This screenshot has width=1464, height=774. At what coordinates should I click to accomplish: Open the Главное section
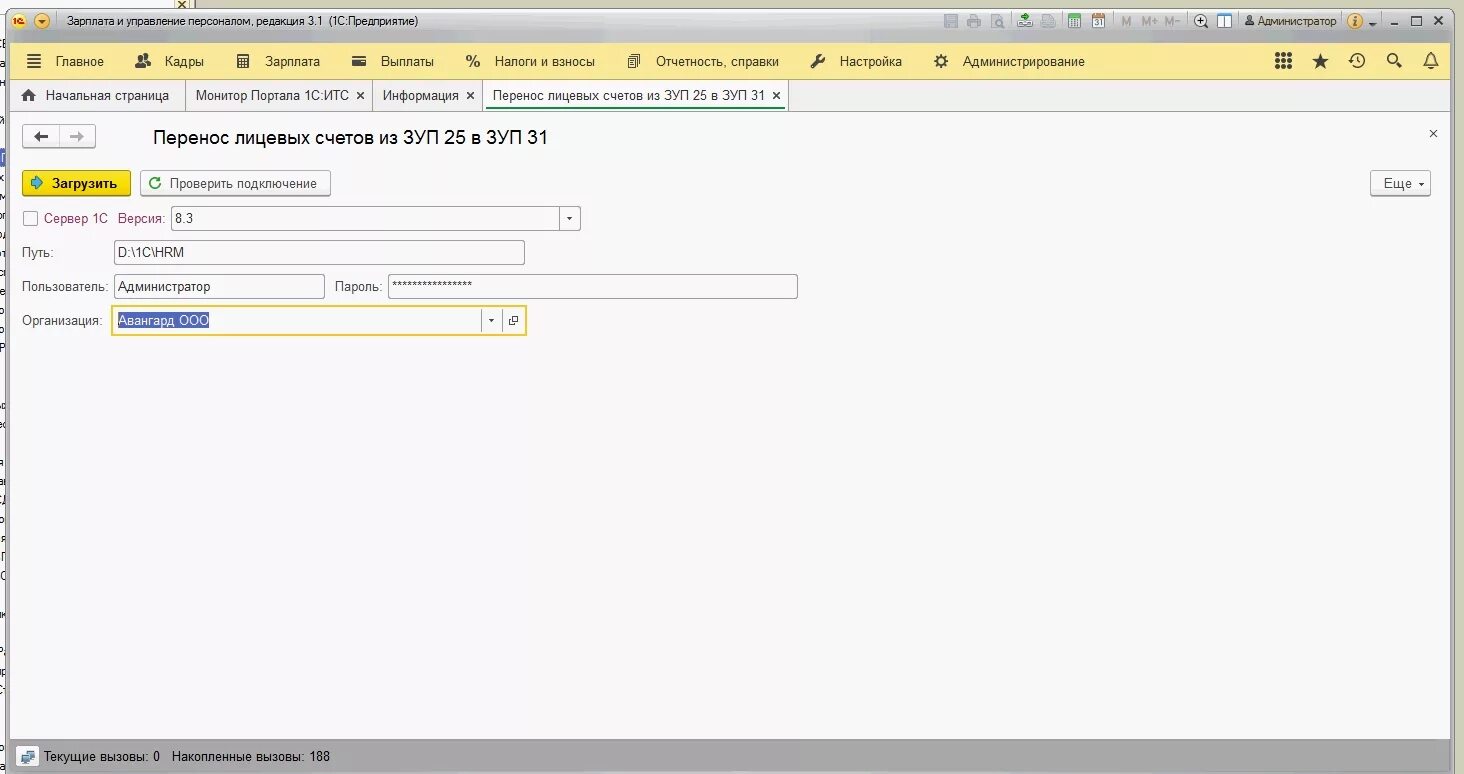pyautogui.click(x=79, y=61)
